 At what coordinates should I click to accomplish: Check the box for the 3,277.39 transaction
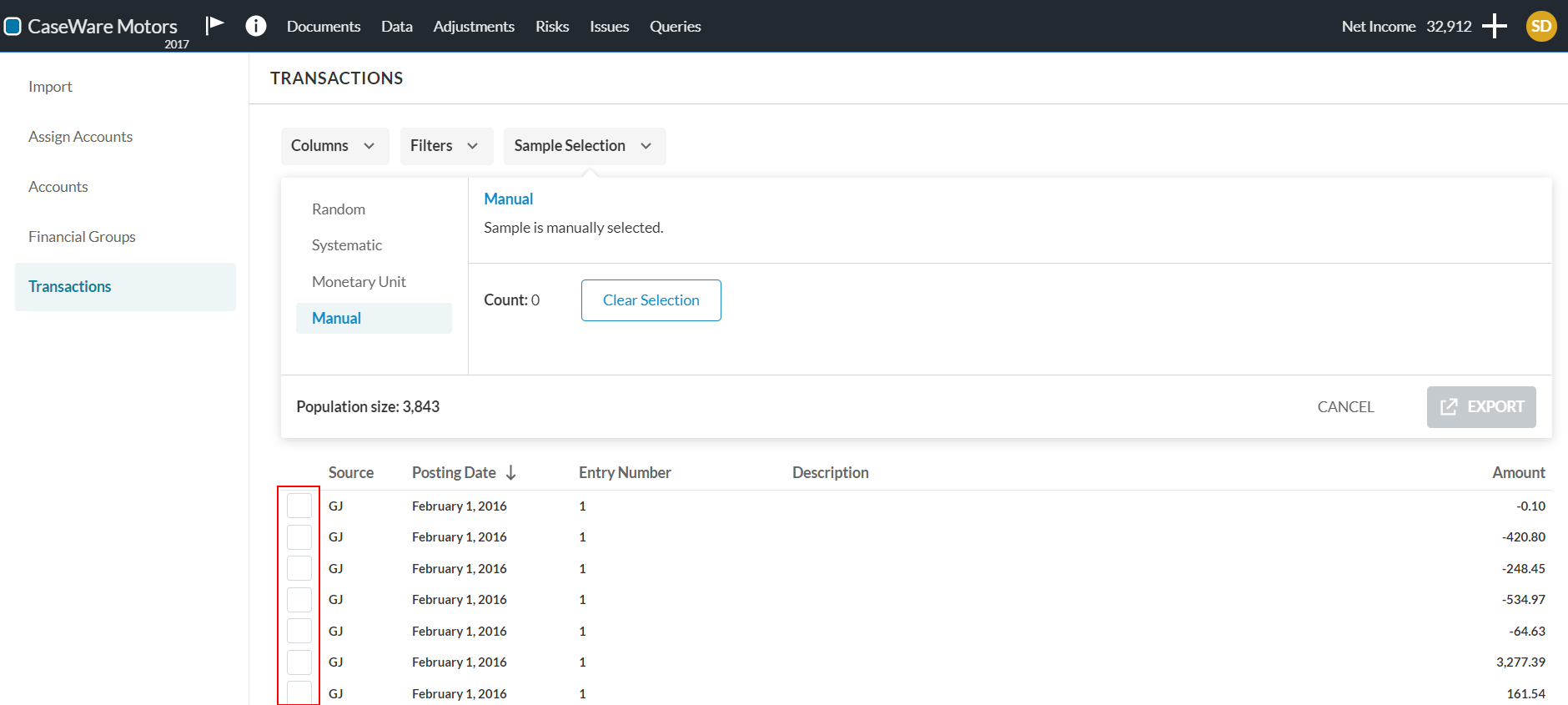pos(299,662)
